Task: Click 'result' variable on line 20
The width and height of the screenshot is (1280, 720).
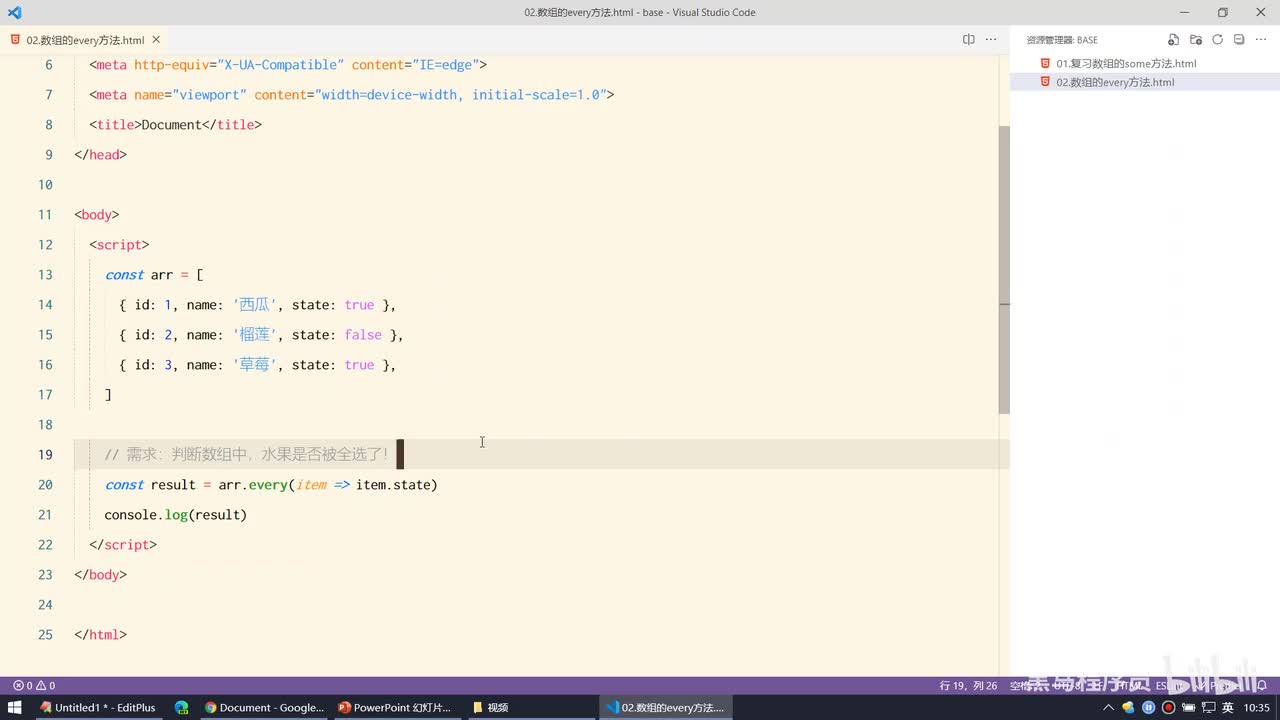Action: coord(173,485)
